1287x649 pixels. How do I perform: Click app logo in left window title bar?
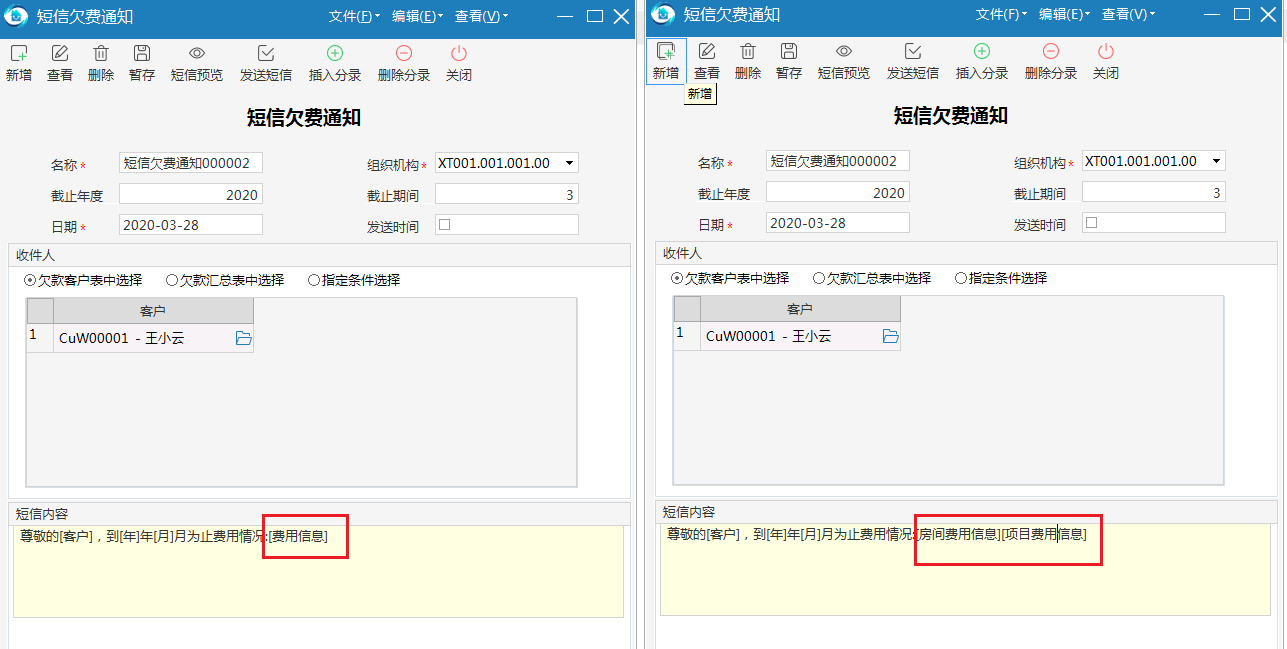point(17,16)
